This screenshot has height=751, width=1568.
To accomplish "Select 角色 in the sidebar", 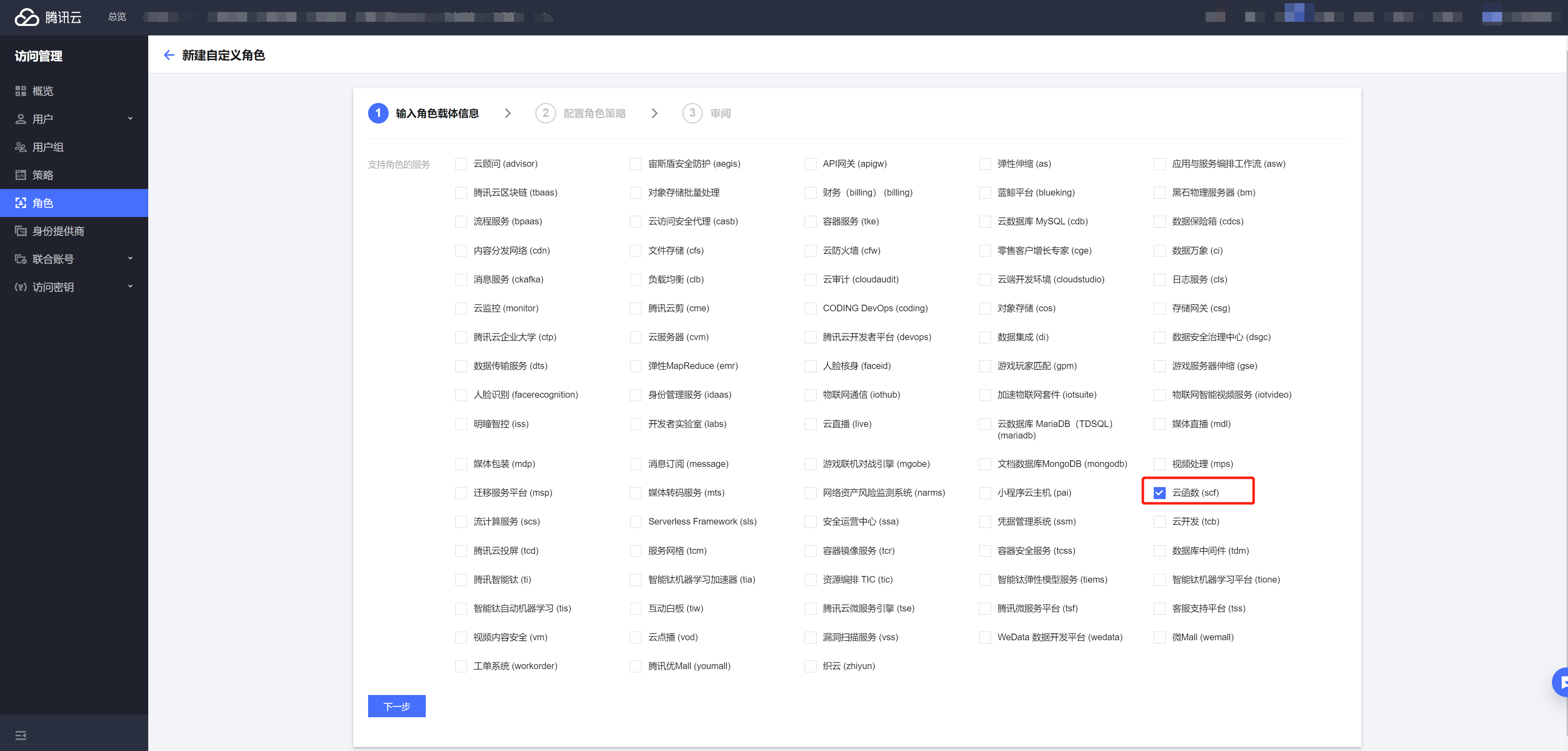I will (x=74, y=203).
